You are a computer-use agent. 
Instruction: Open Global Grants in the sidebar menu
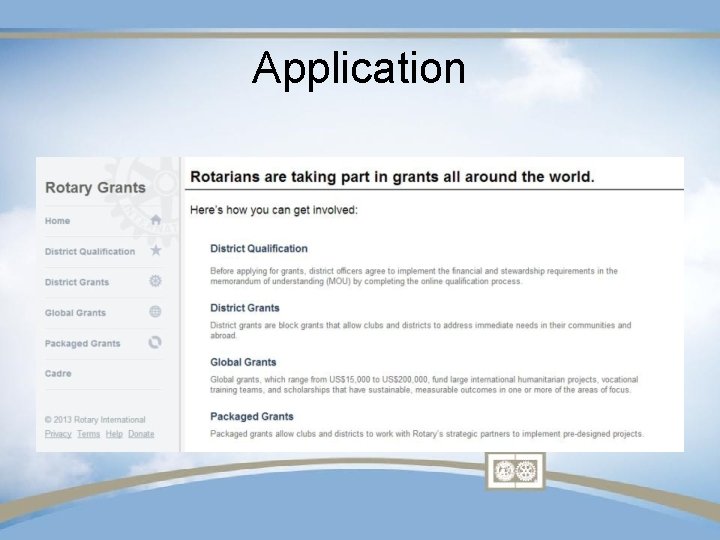(x=75, y=313)
